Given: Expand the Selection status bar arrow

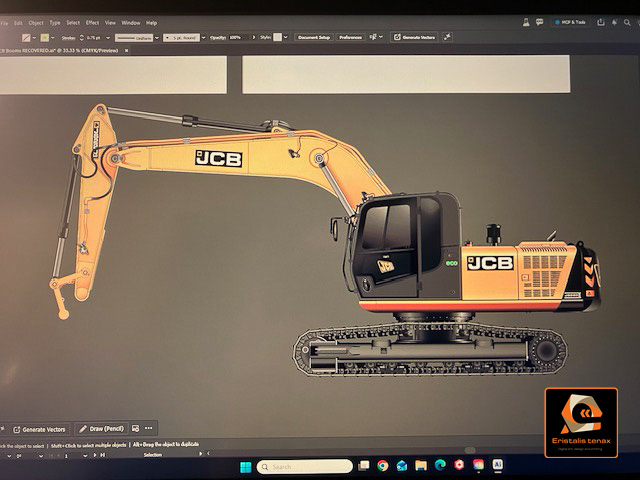Looking at the screenshot, I should click(200, 453).
